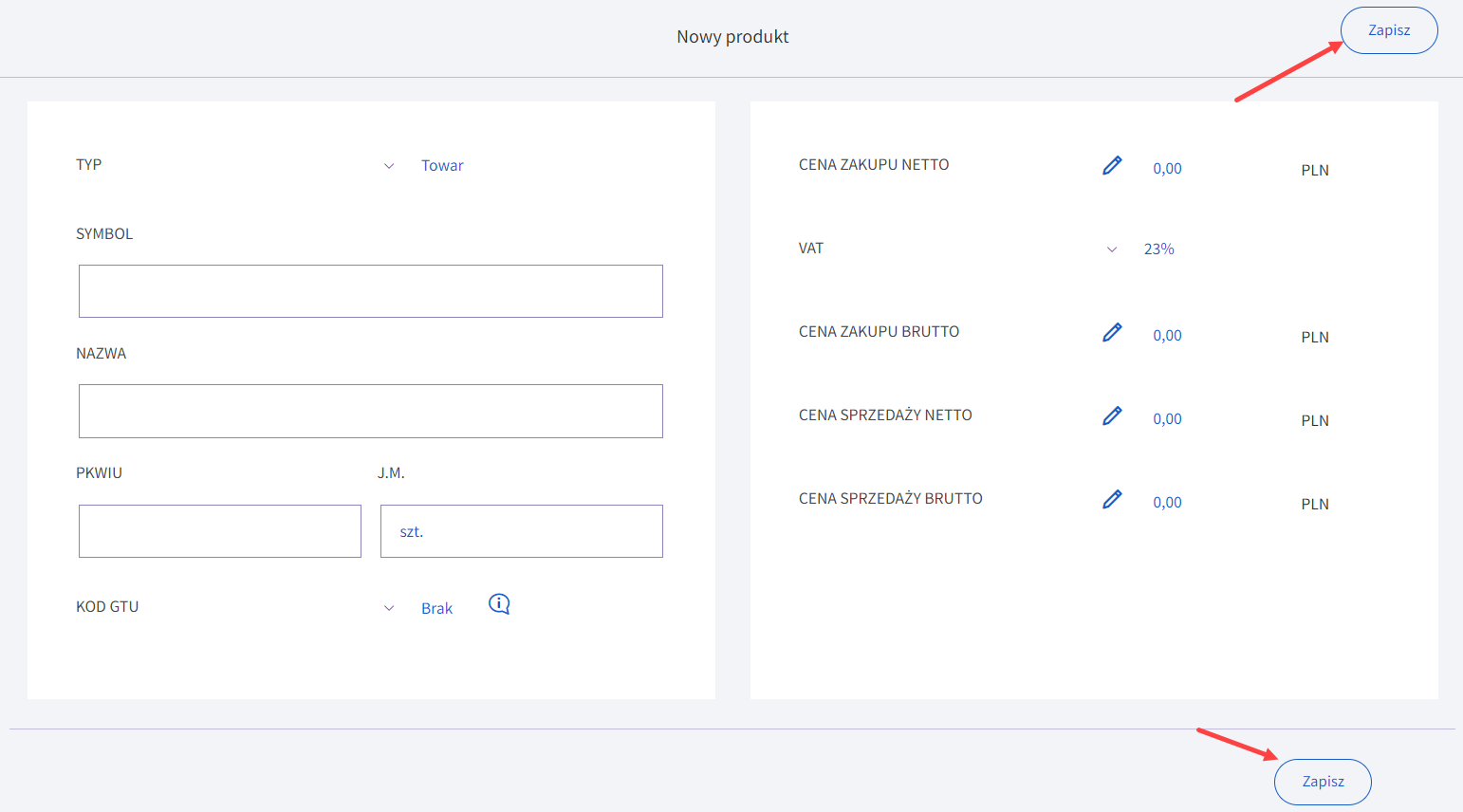This screenshot has height=812, width=1463.
Task: Edit Cena sprzedaży netto via pencil icon
Action: pyautogui.click(x=1112, y=416)
